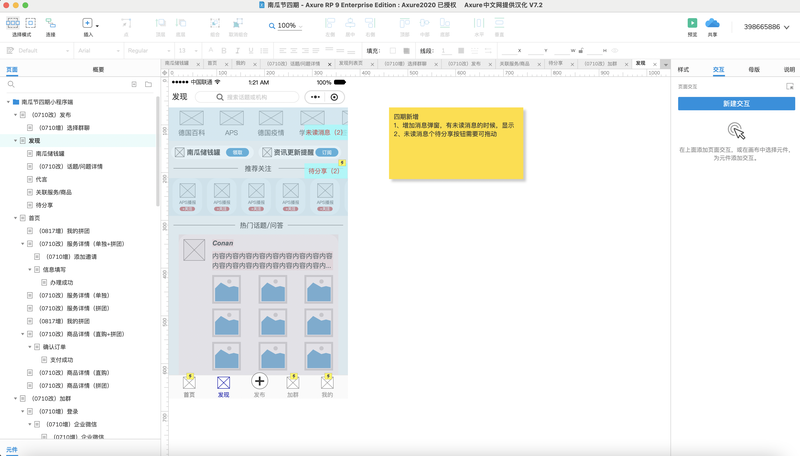Close the 南瓜储钱罐 canvas tab
Screen dimensions: 800x456
tap(198, 64)
